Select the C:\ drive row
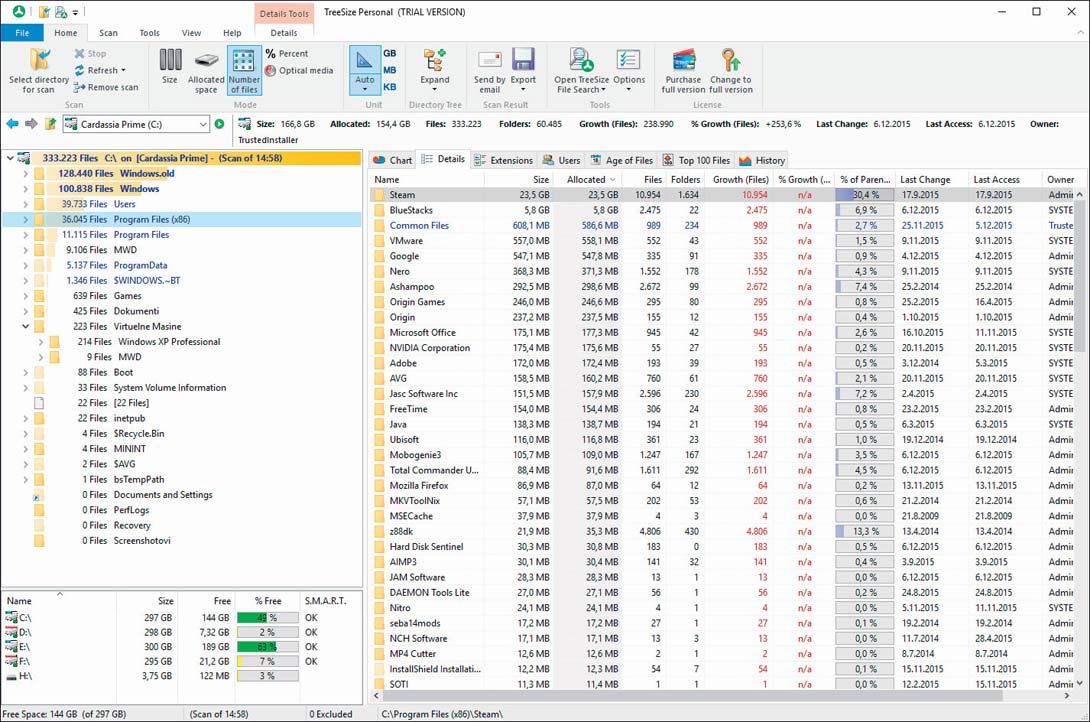The image size is (1090, 722). point(181,618)
